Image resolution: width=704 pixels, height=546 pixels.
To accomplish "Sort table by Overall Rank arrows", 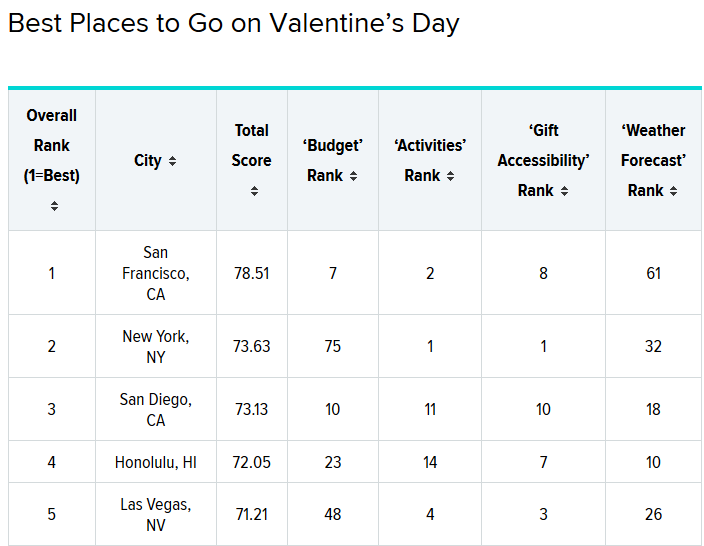I will pos(54,206).
